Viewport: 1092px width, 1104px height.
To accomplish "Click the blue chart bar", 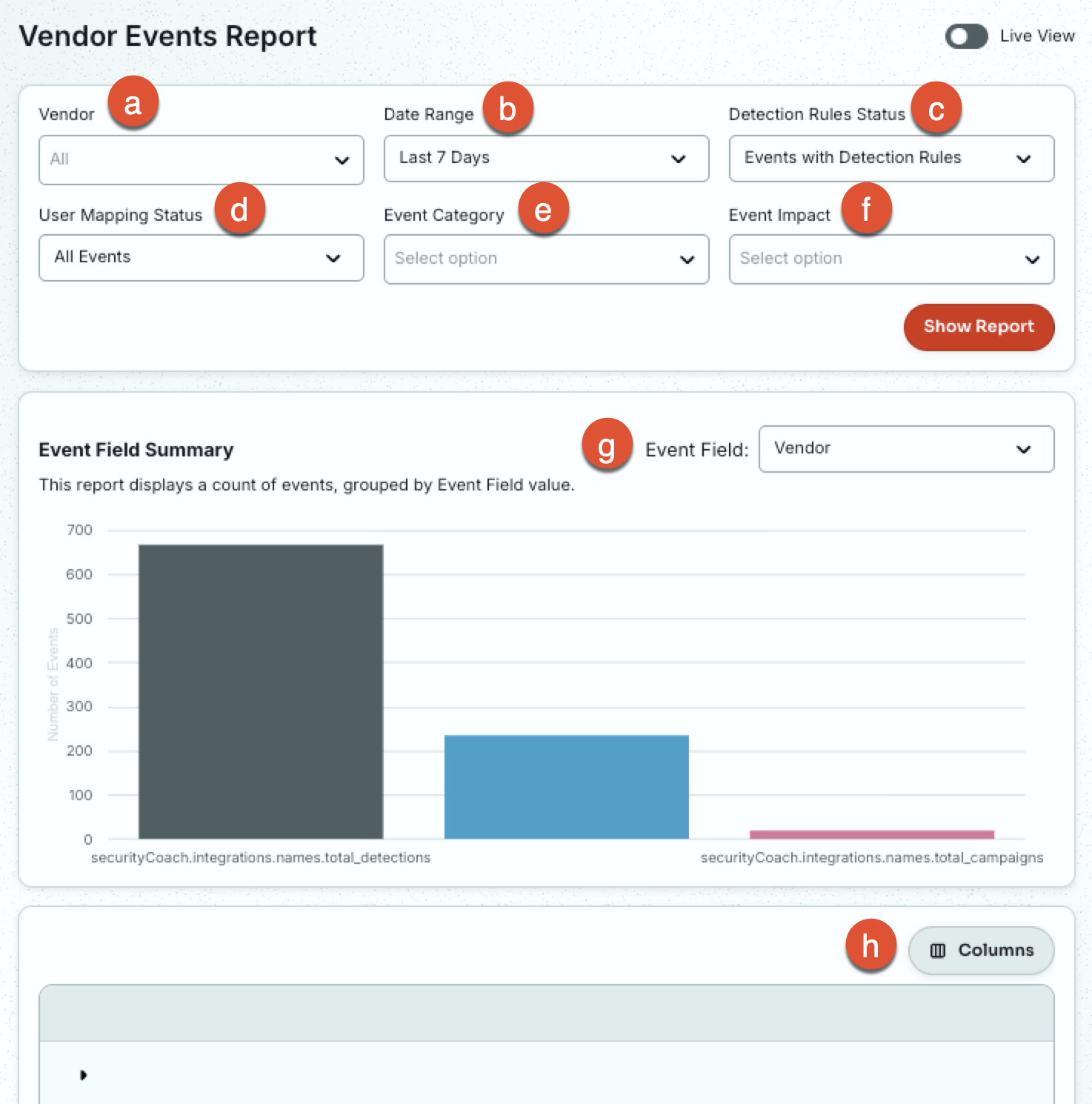I will click(567, 787).
